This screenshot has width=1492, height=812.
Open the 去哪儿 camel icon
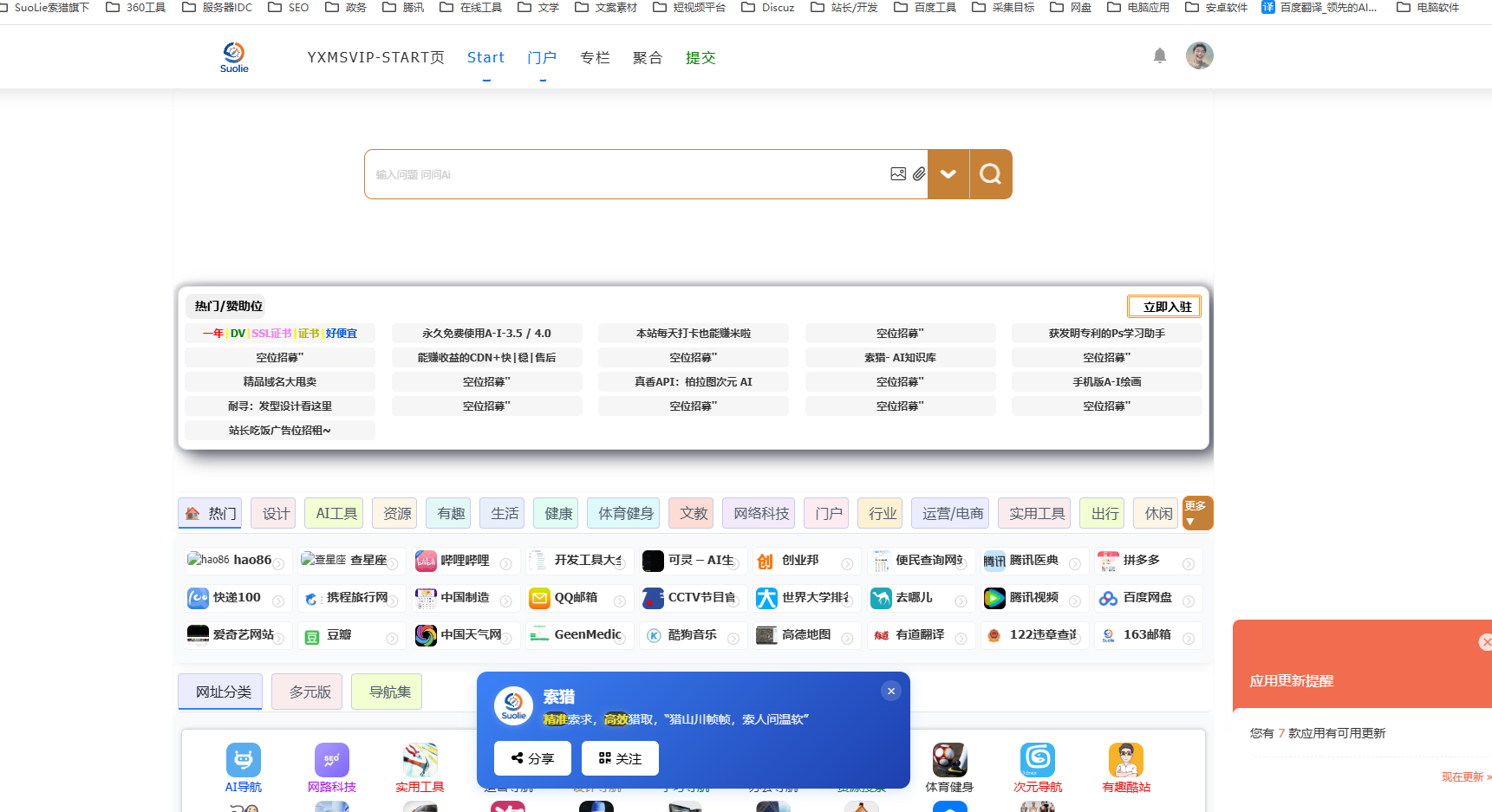pyautogui.click(x=881, y=598)
